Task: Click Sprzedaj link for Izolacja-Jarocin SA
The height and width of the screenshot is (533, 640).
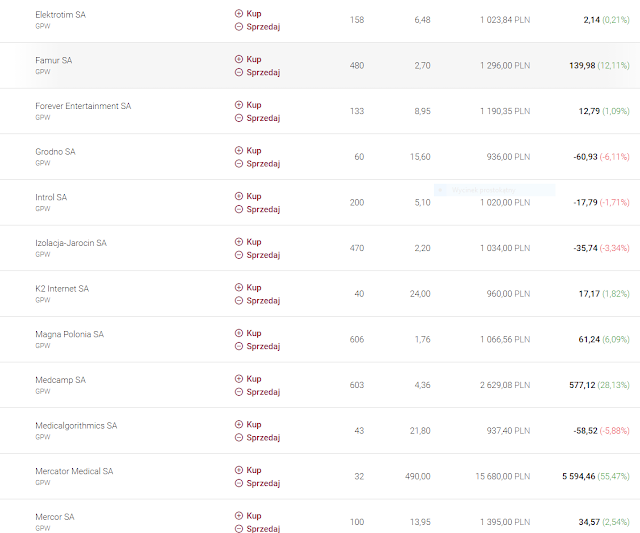Action: tap(263, 255)
